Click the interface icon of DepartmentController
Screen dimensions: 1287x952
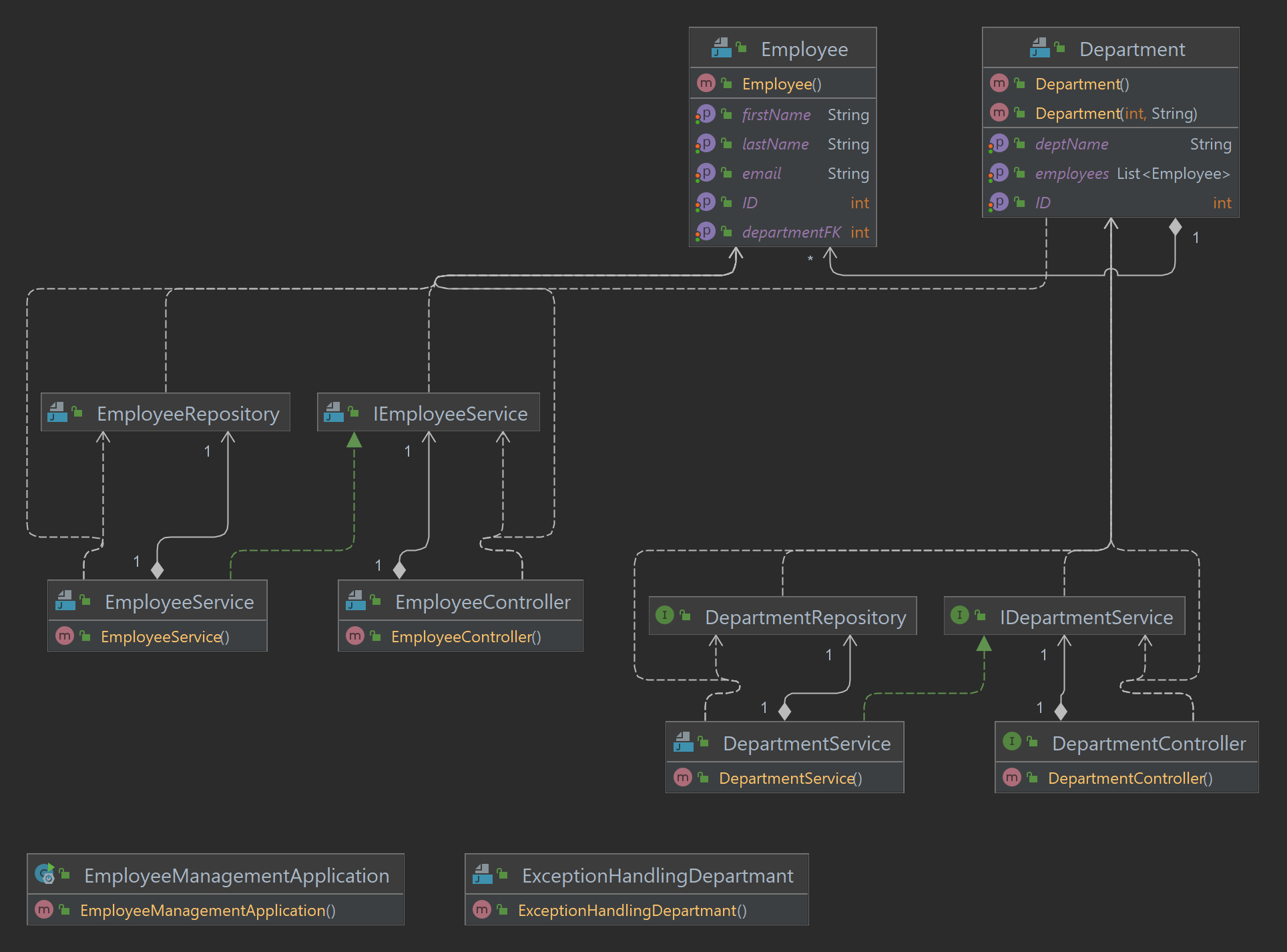coord(1012,741)
